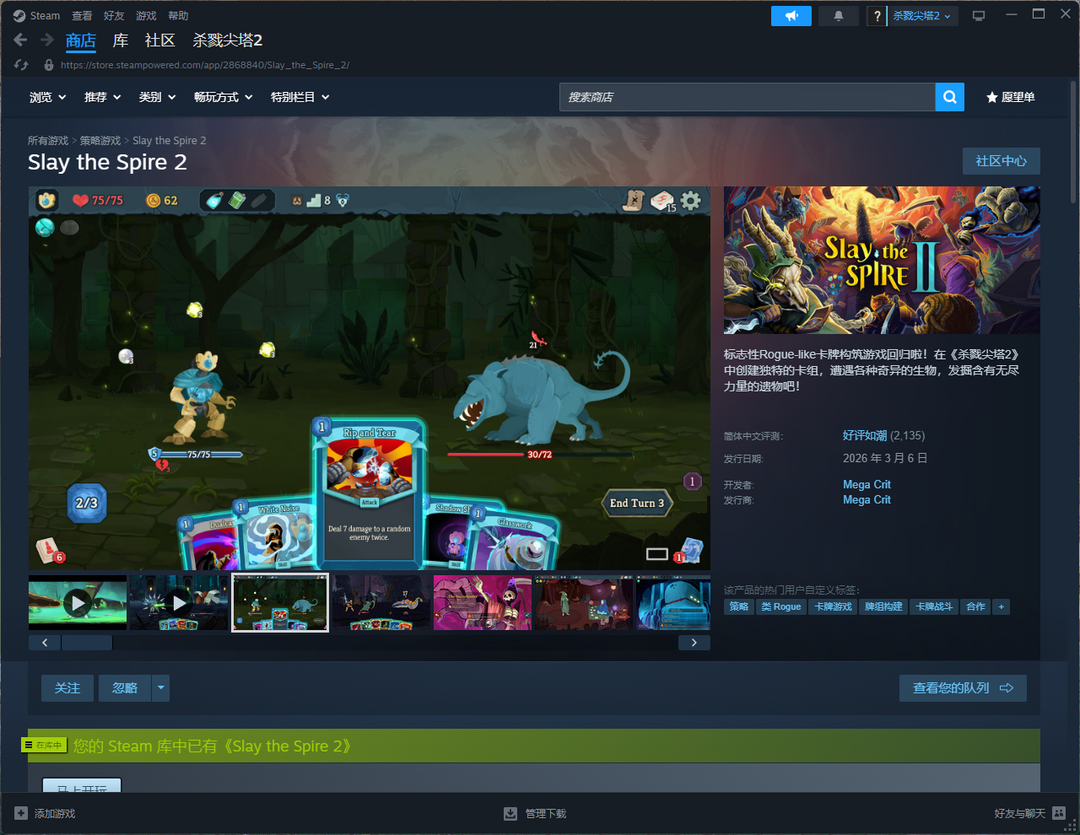This screenshot has width=1080, height=835.
Task: Click the Add Game plus icon
Action: [21, 813]
